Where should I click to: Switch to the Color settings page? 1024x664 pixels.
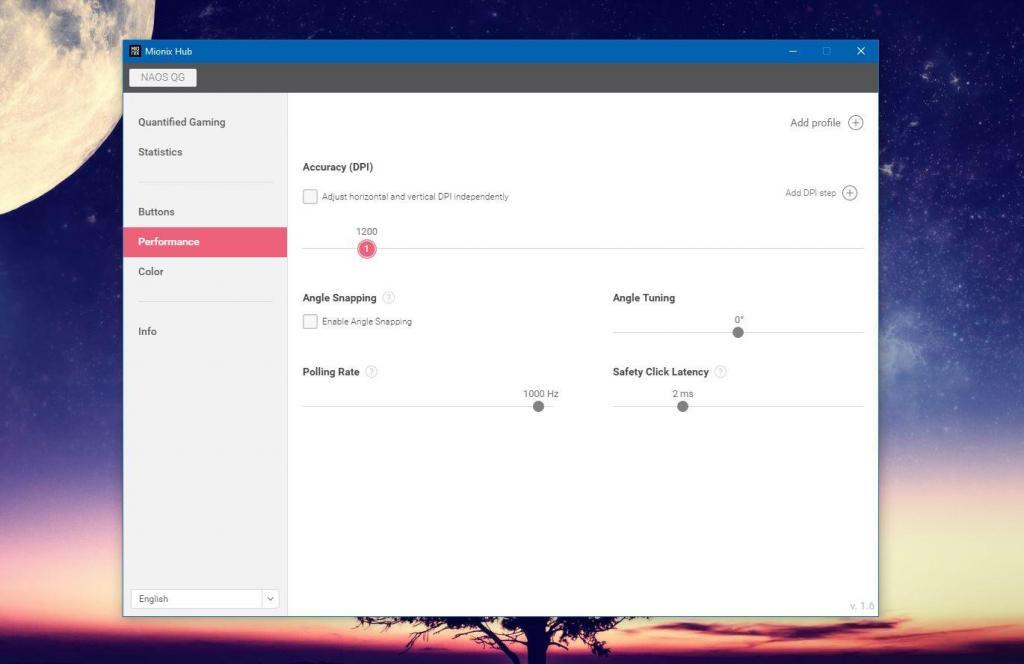pos(151,272)
